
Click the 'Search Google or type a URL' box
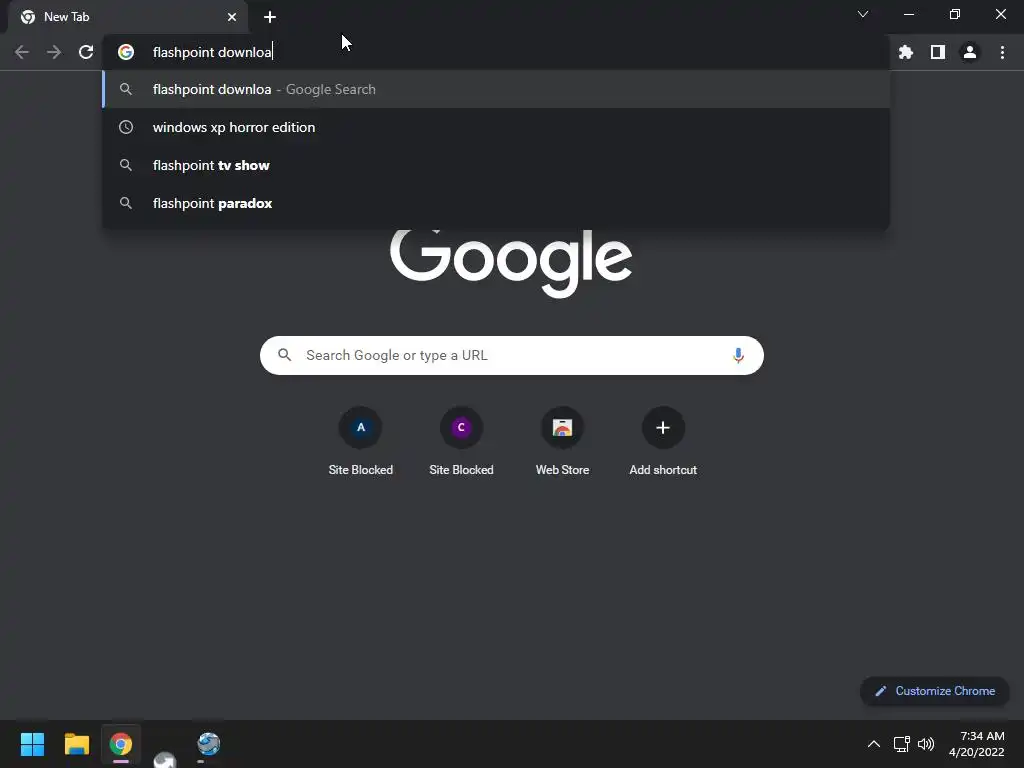click(x=511, y=355)
